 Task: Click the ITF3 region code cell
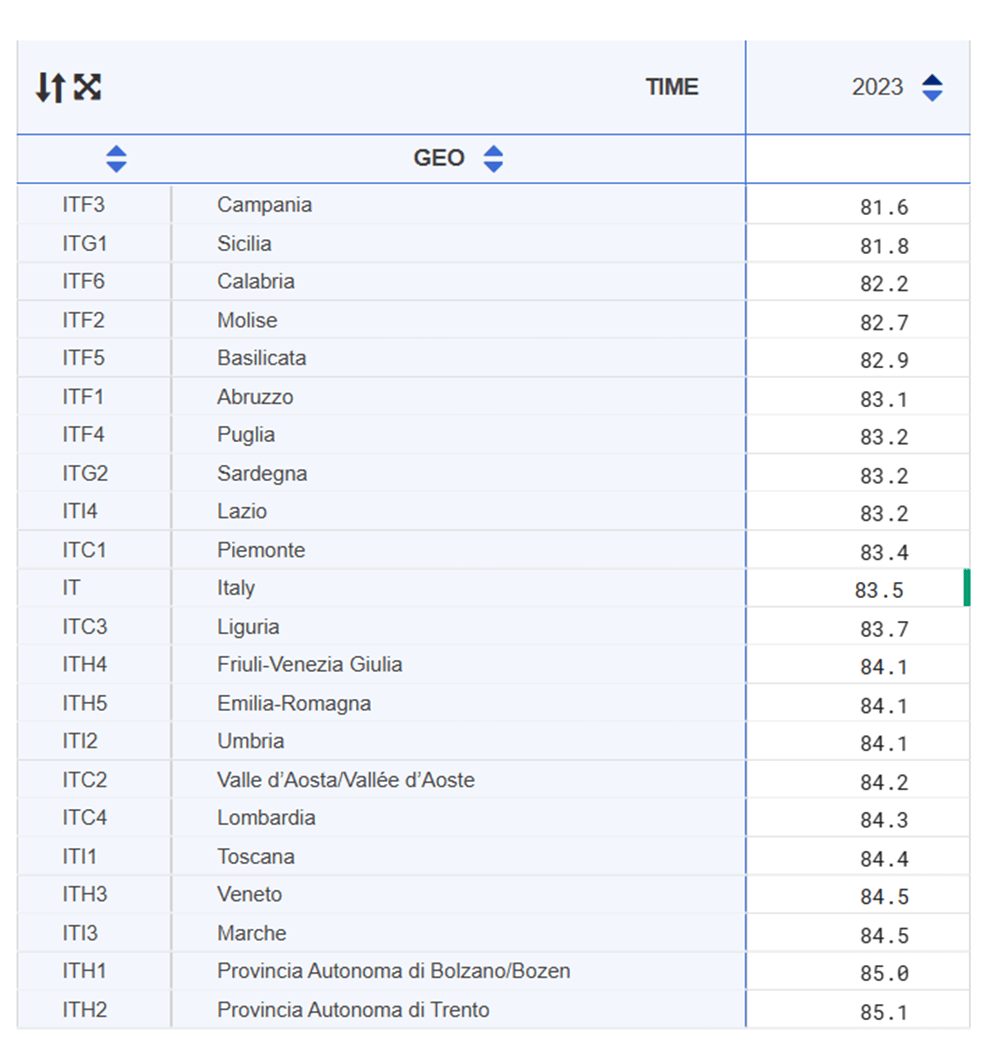pos(83,205)
